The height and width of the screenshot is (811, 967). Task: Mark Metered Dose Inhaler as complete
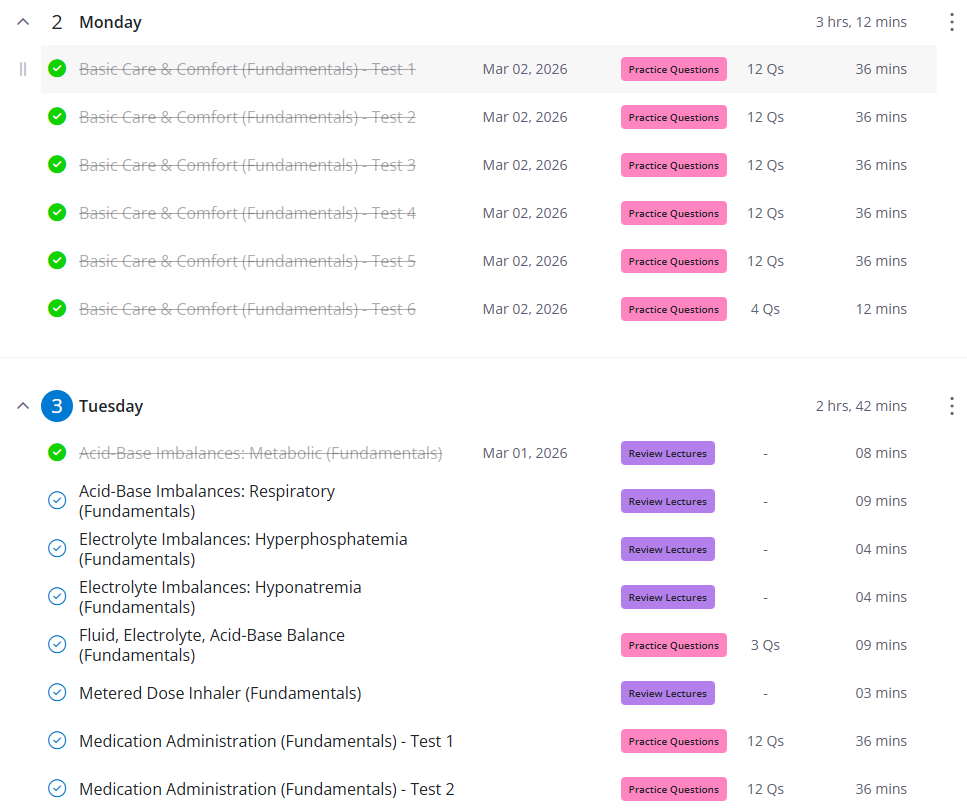pyautogui.click(x=57, y=693)
